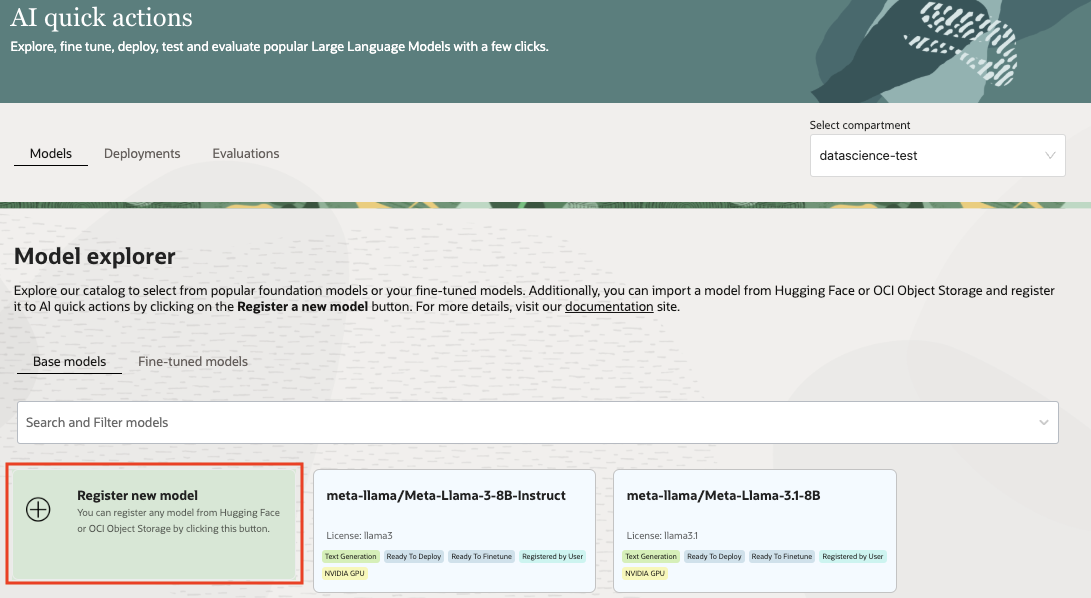Click the License: llama3 text
1091x598 pixels.
(x=360, y=535)
